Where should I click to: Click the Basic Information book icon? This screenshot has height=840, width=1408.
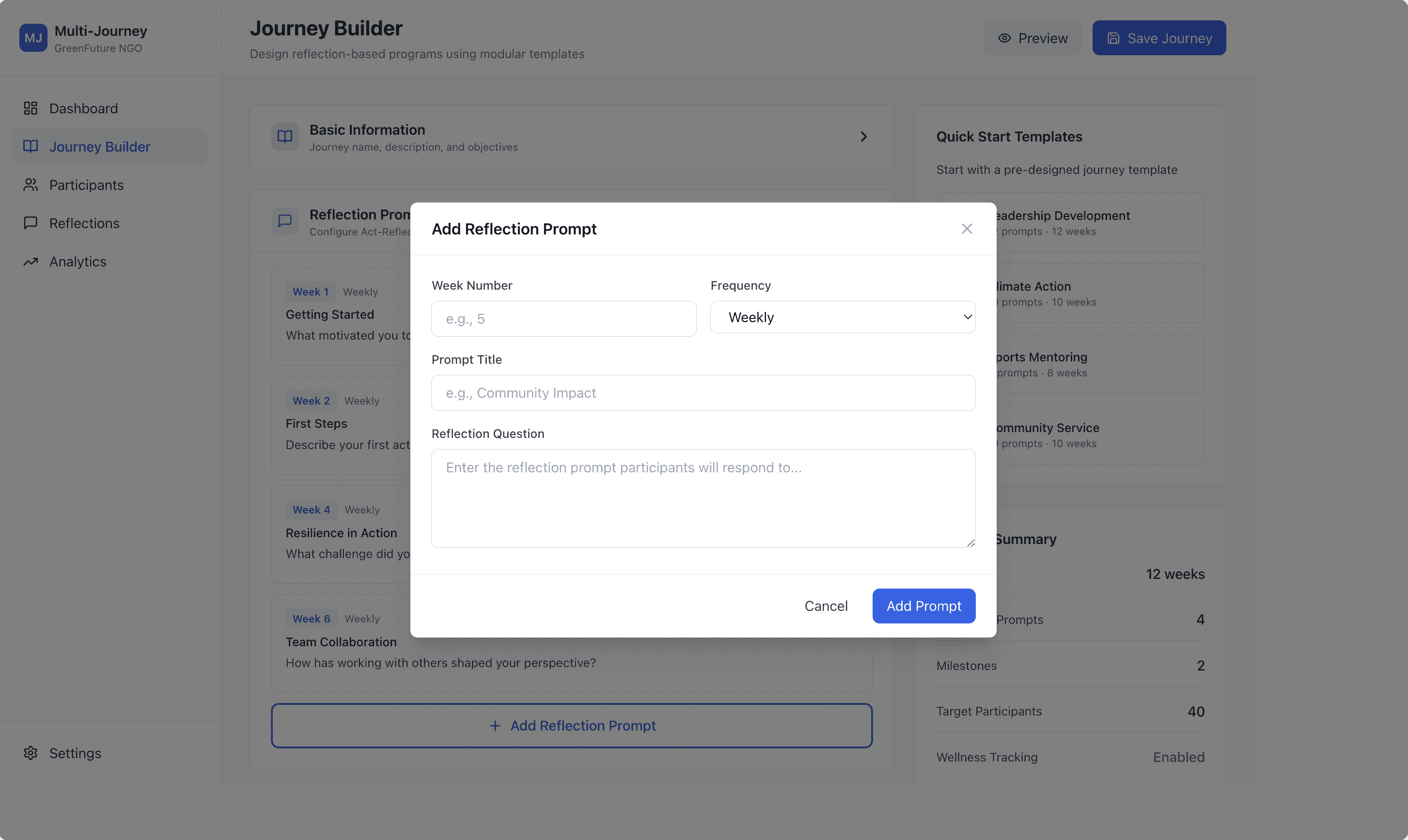click(x=285, y=137)
